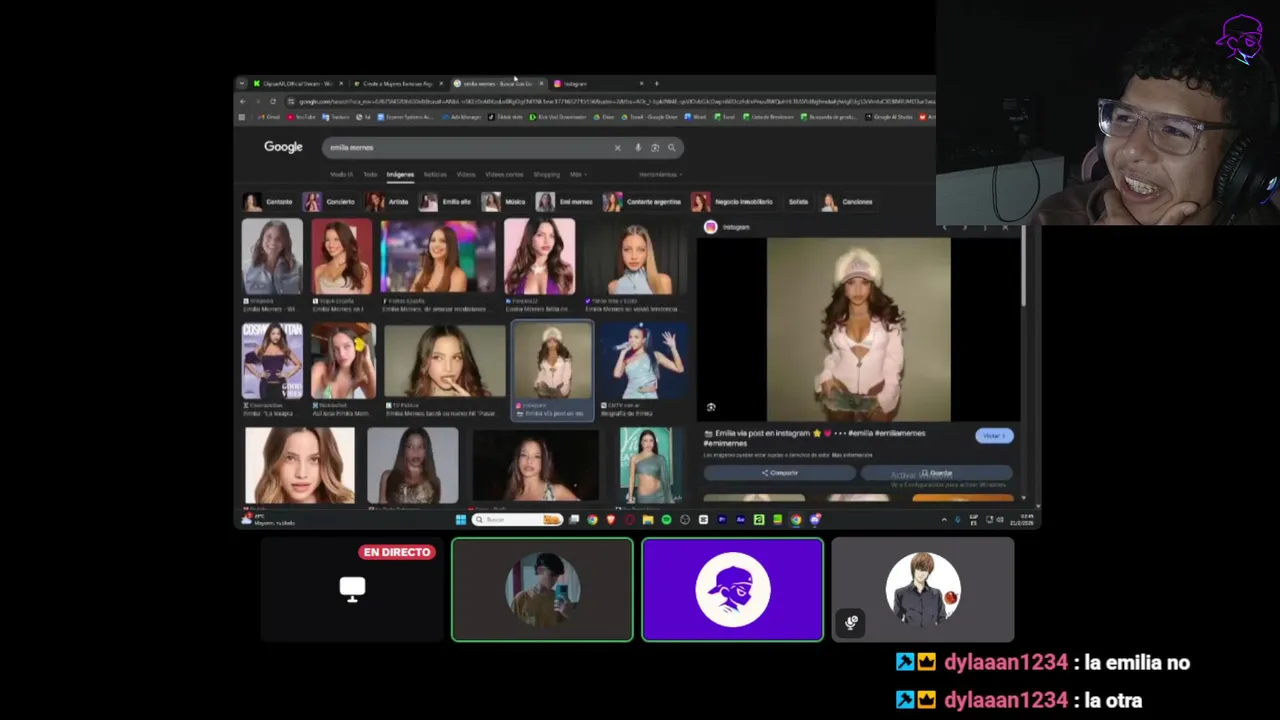The height and width of the screenshot is (720, 1280).
Task: Select the Canciones filter chip
Action: (x=847, y=202)
